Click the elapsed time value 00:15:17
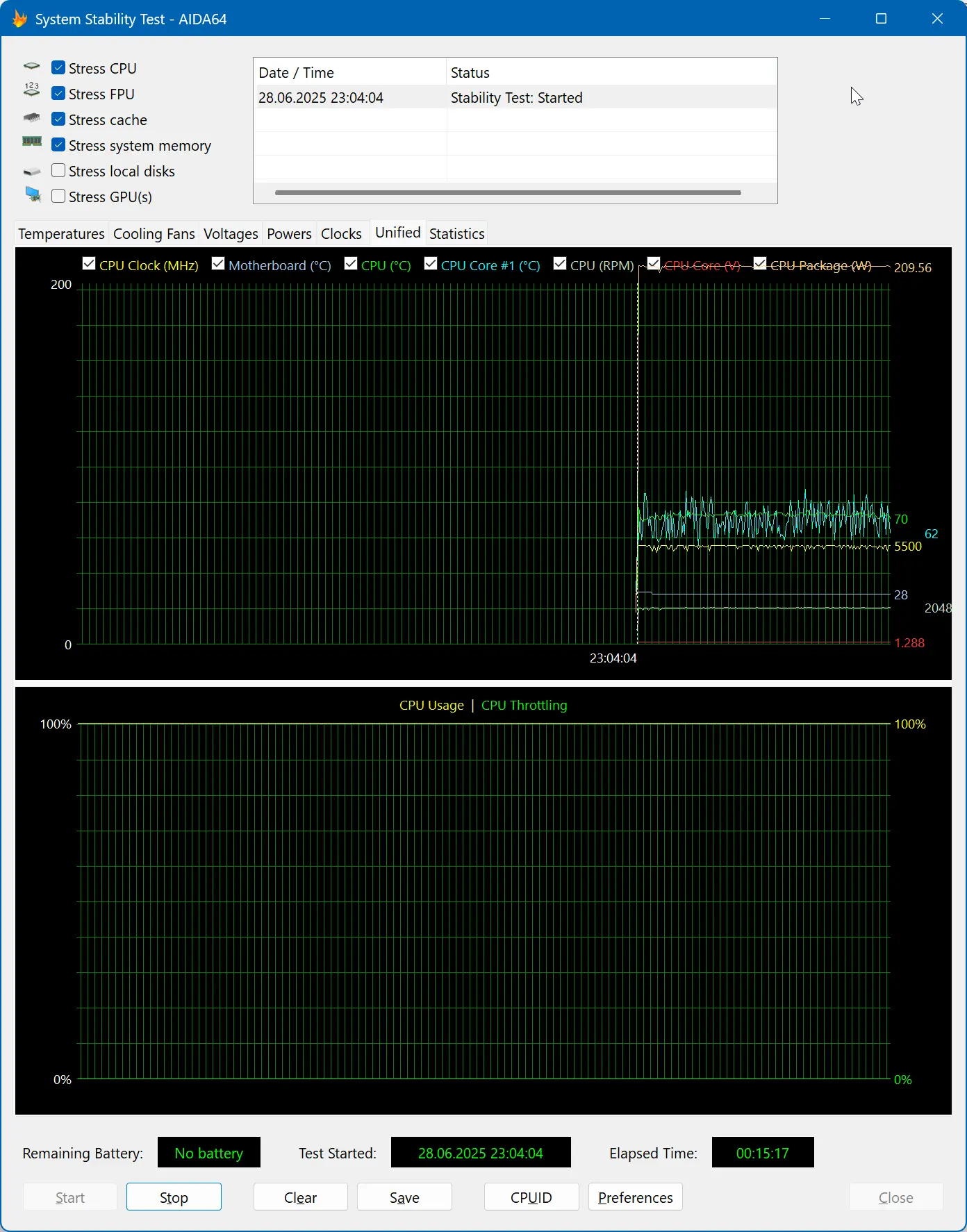 pos(763,1153)
